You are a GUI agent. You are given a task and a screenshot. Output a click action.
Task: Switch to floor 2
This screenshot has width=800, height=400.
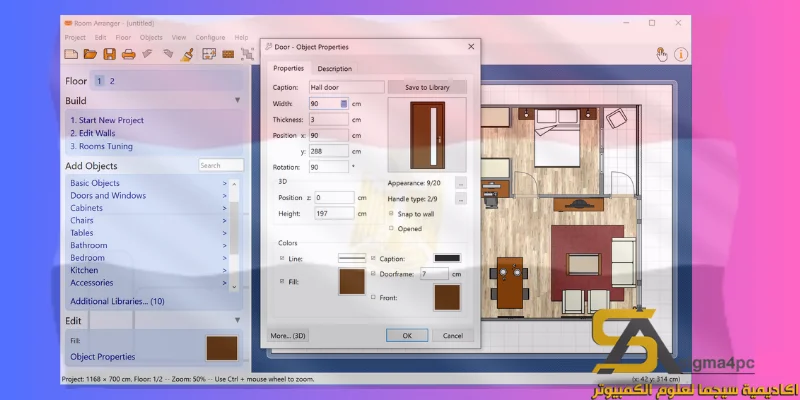pos(112,81)
